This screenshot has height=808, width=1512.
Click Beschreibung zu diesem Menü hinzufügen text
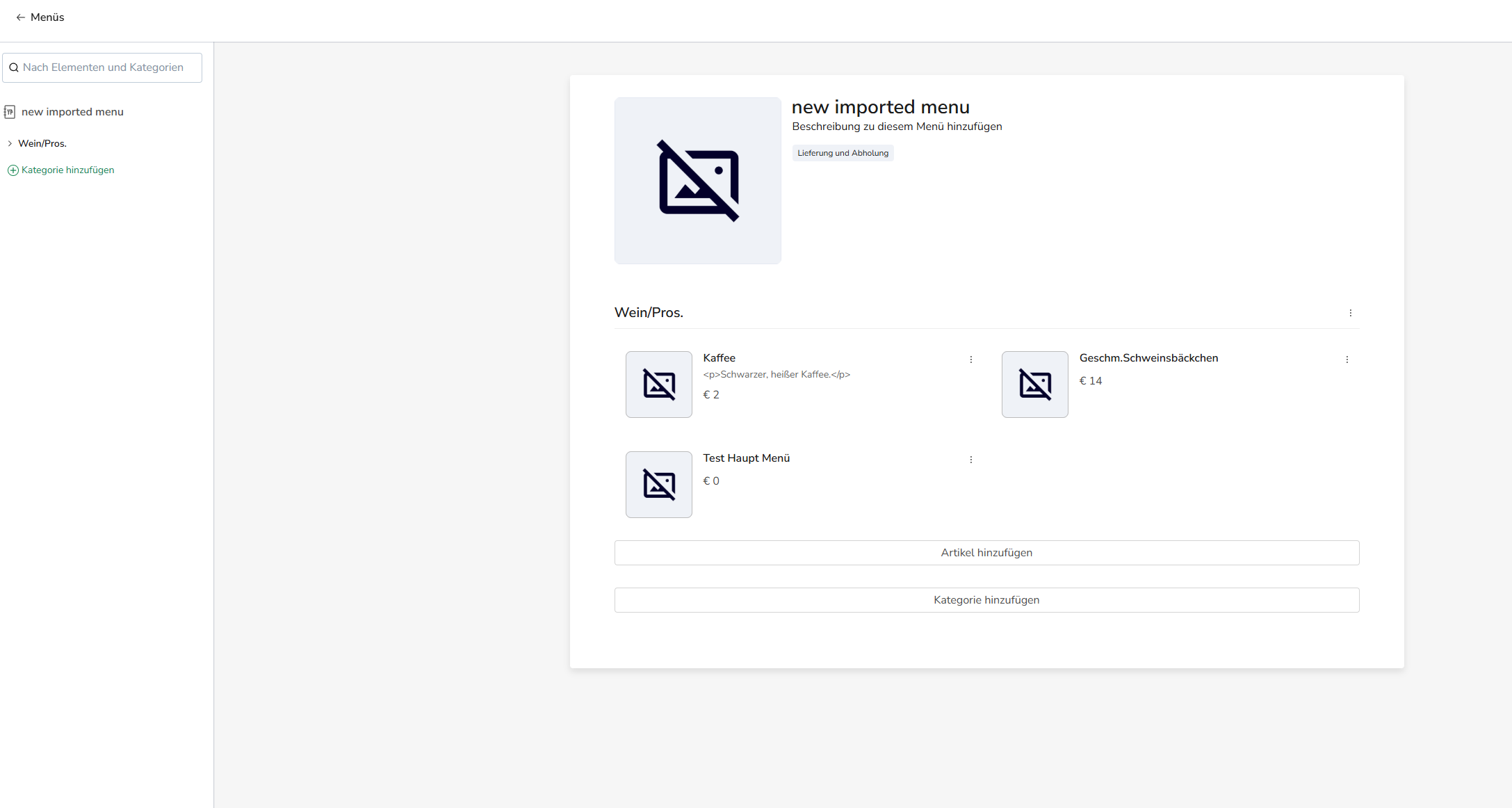click(x=896, y=127)
